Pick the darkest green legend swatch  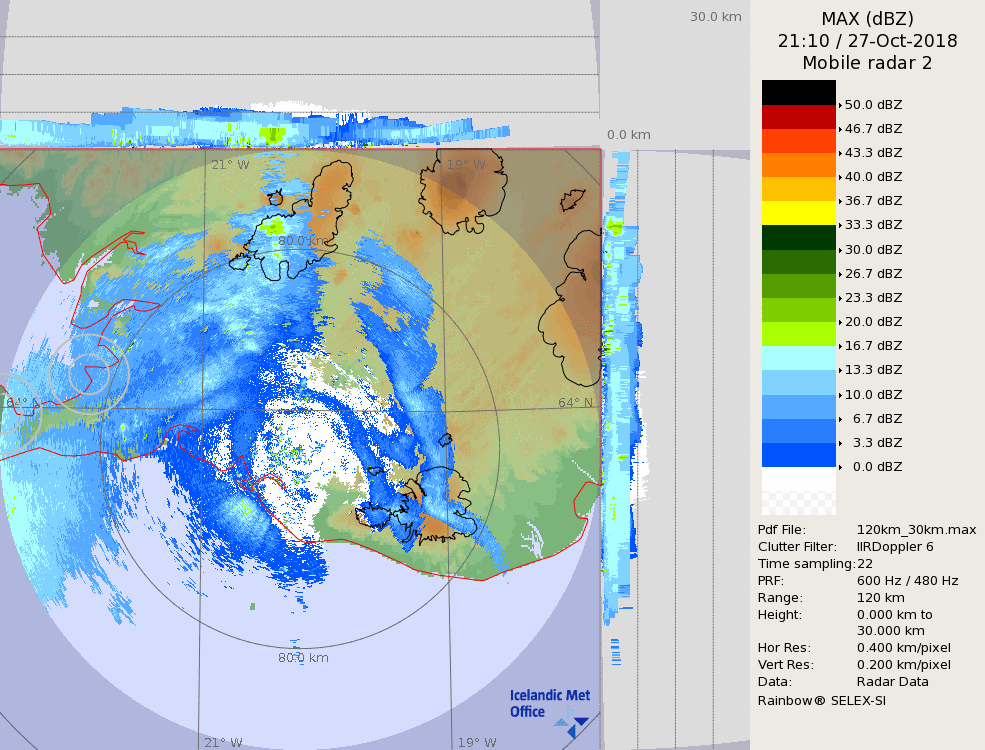tap(798, 237)
